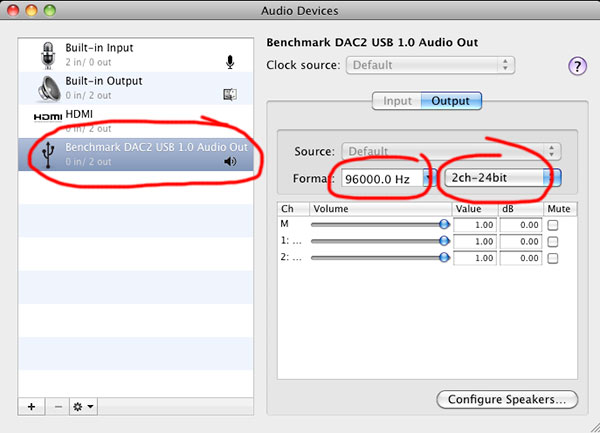Close the Audio Devices window
The width and height of the screenshot is (600, 433).
click(x=13, y=10)
